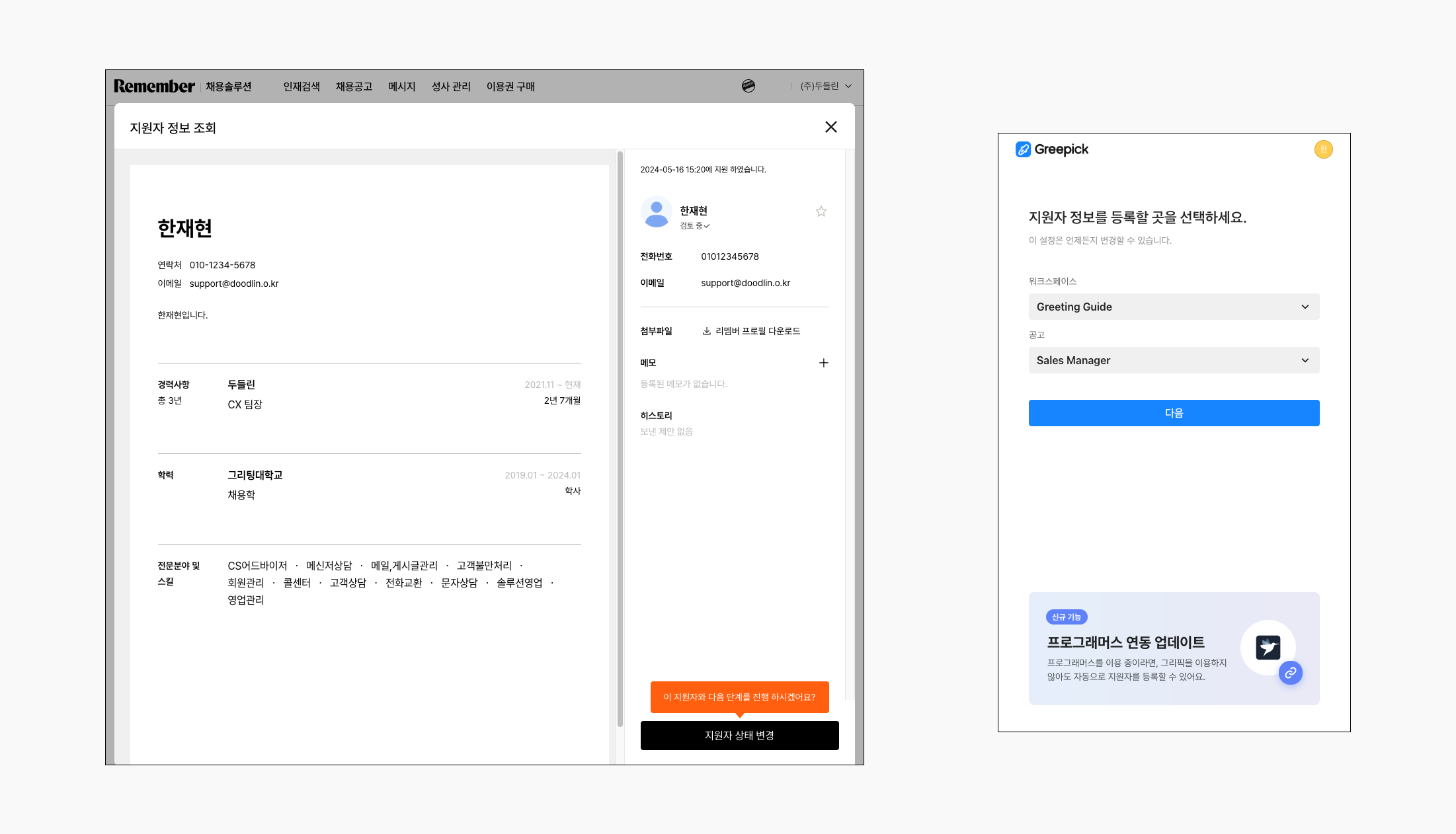Open the 메시지 menu
Viewport: 1456px width, 834px height.
point(401,87)
